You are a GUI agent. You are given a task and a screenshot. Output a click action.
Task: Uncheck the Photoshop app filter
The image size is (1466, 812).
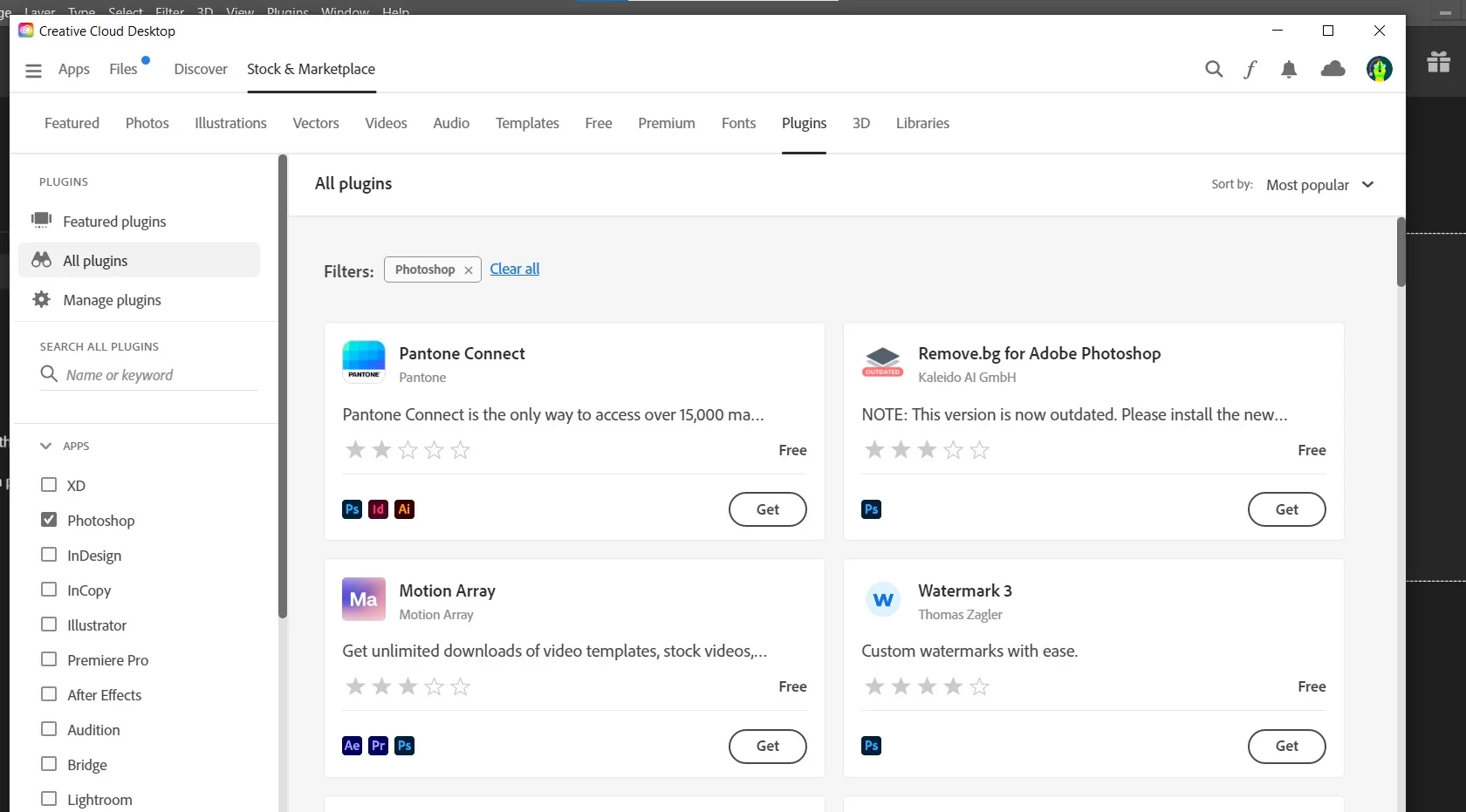(49, 520)
